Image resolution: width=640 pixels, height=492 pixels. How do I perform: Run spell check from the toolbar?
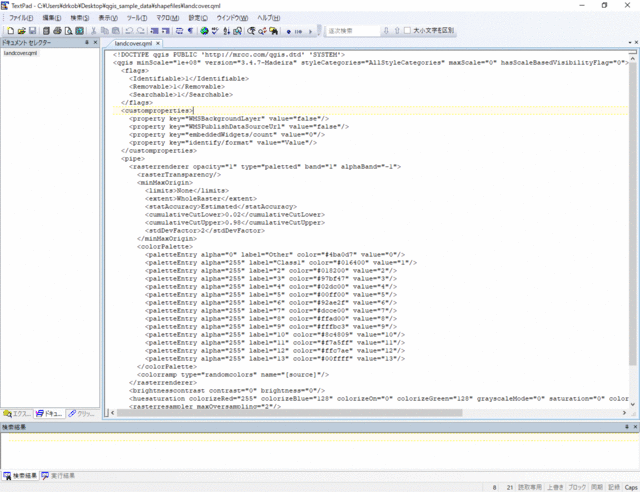tap(215, 31)
